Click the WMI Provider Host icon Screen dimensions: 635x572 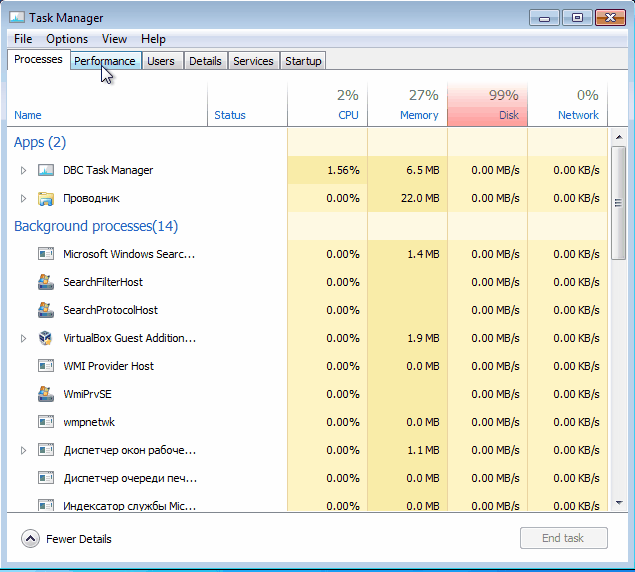pos(46,366)
